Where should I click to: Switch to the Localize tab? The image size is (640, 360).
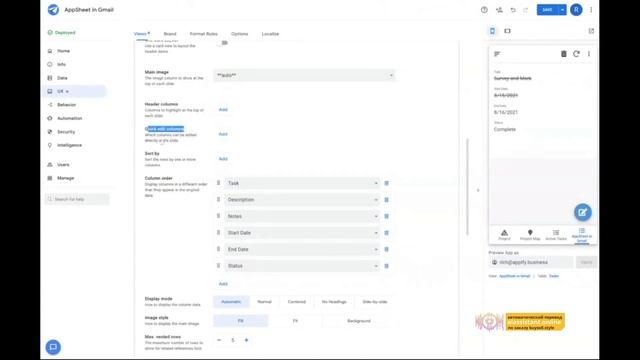[x=270, y=34]
